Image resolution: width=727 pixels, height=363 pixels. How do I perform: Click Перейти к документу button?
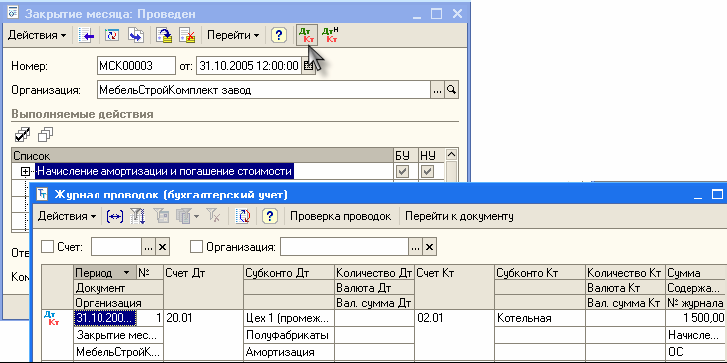[459, 217]
